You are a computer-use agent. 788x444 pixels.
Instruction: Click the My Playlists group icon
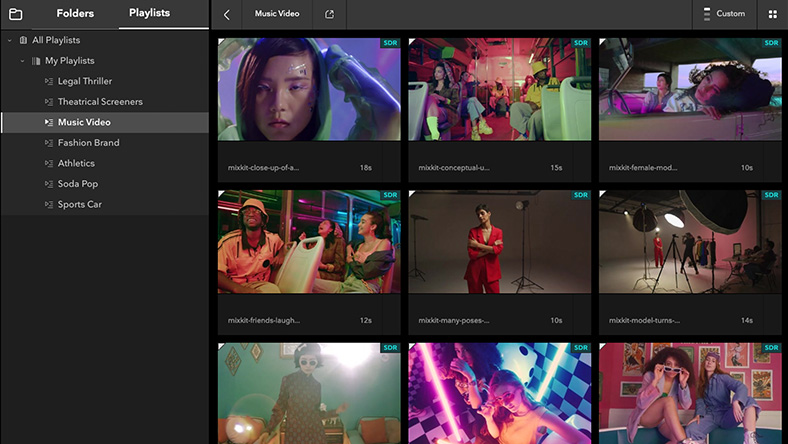click(x=36, y=61)
